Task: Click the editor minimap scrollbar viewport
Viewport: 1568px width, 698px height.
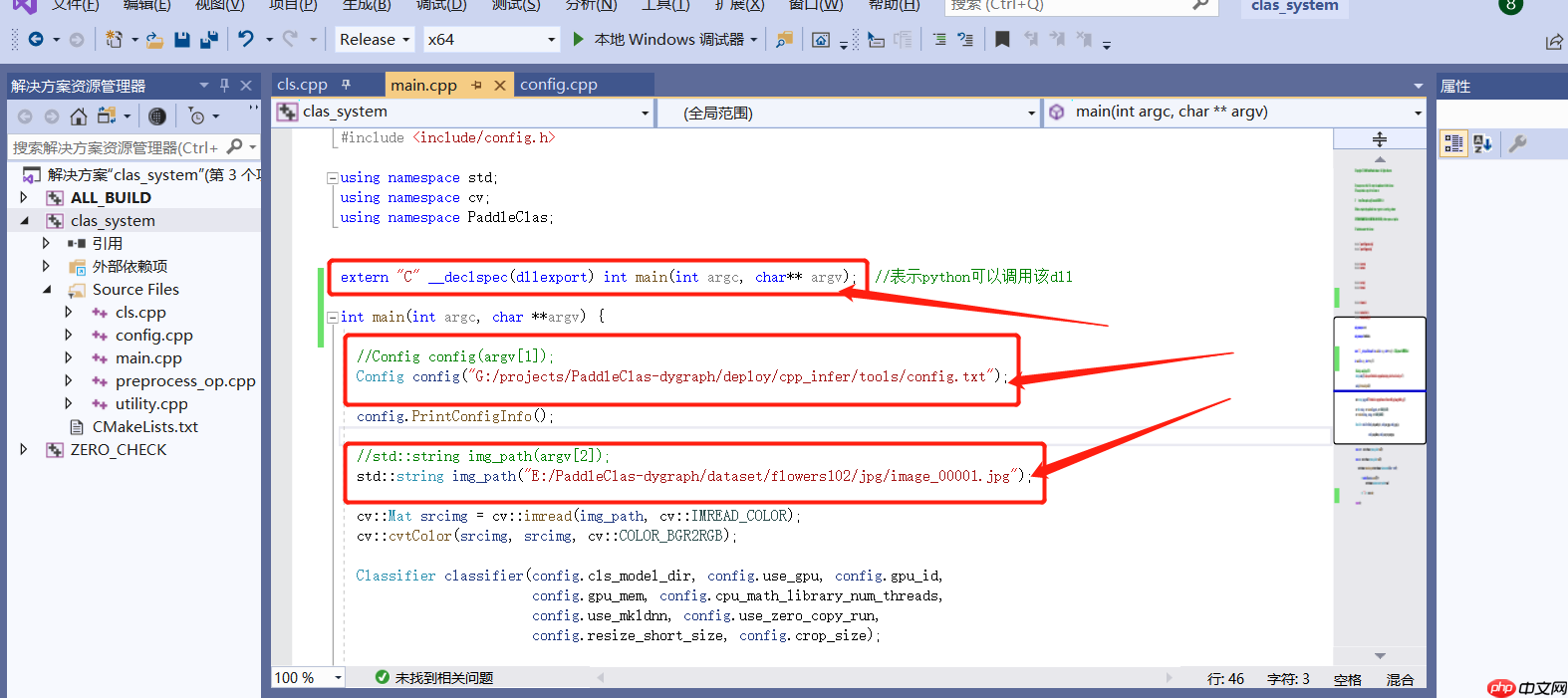Action: 1380,380
